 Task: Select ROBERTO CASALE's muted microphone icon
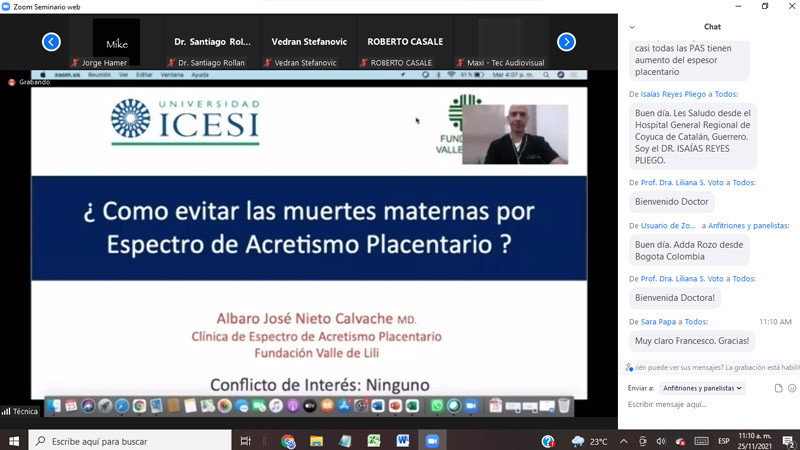pos(364,63)
